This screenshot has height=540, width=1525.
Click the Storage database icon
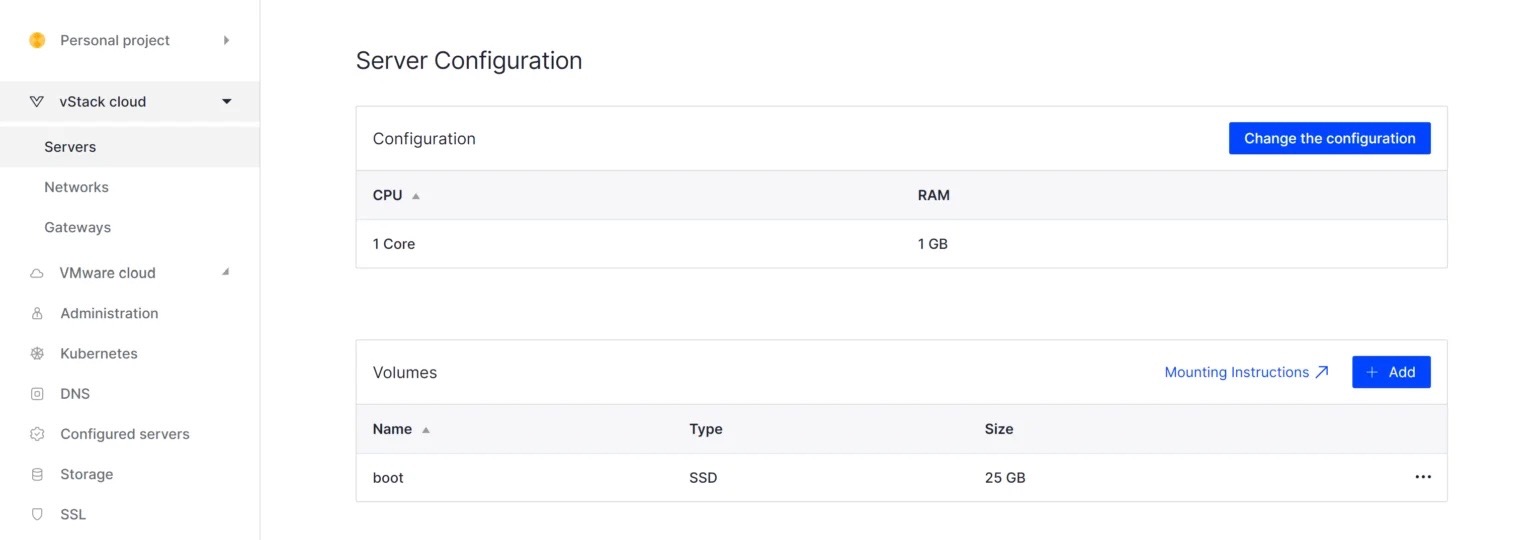tap(37, 475)
